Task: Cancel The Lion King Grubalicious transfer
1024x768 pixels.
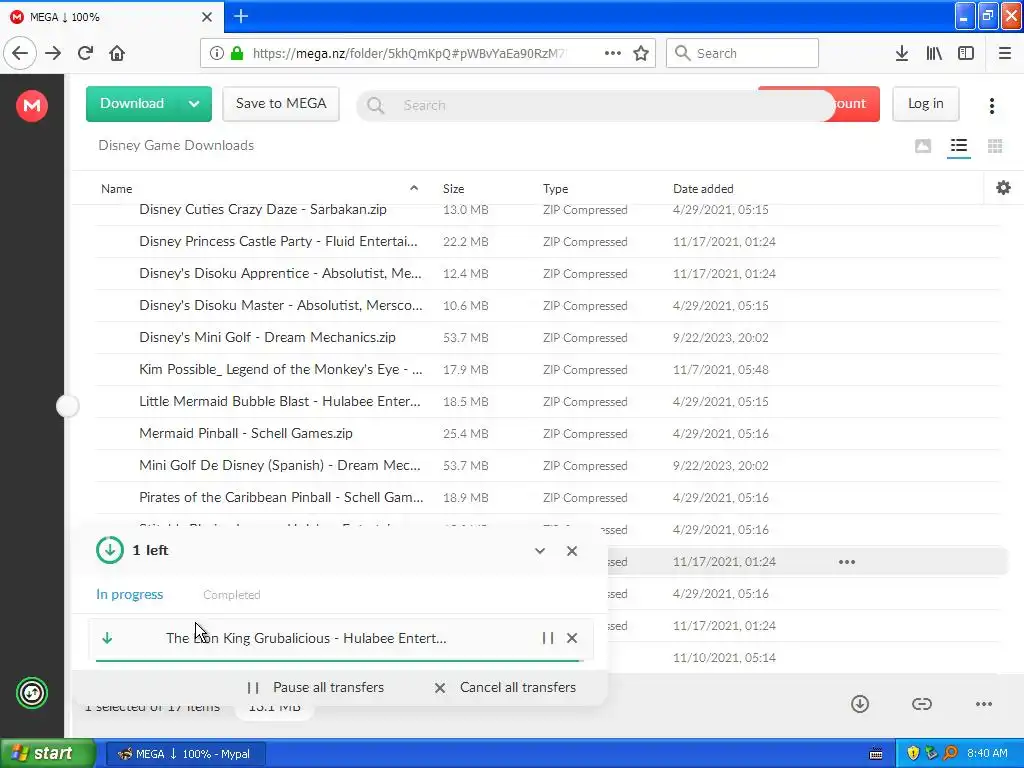Action: tap(572, 638)
